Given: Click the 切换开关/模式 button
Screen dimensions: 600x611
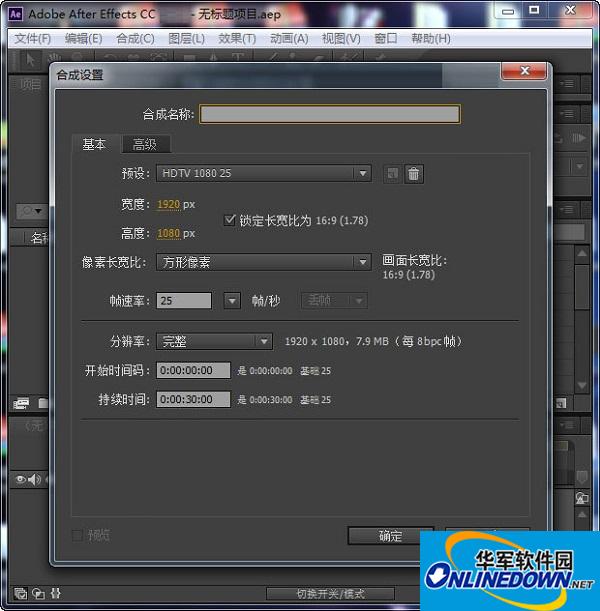Looking at the screenshot, I should click(330, 594).
